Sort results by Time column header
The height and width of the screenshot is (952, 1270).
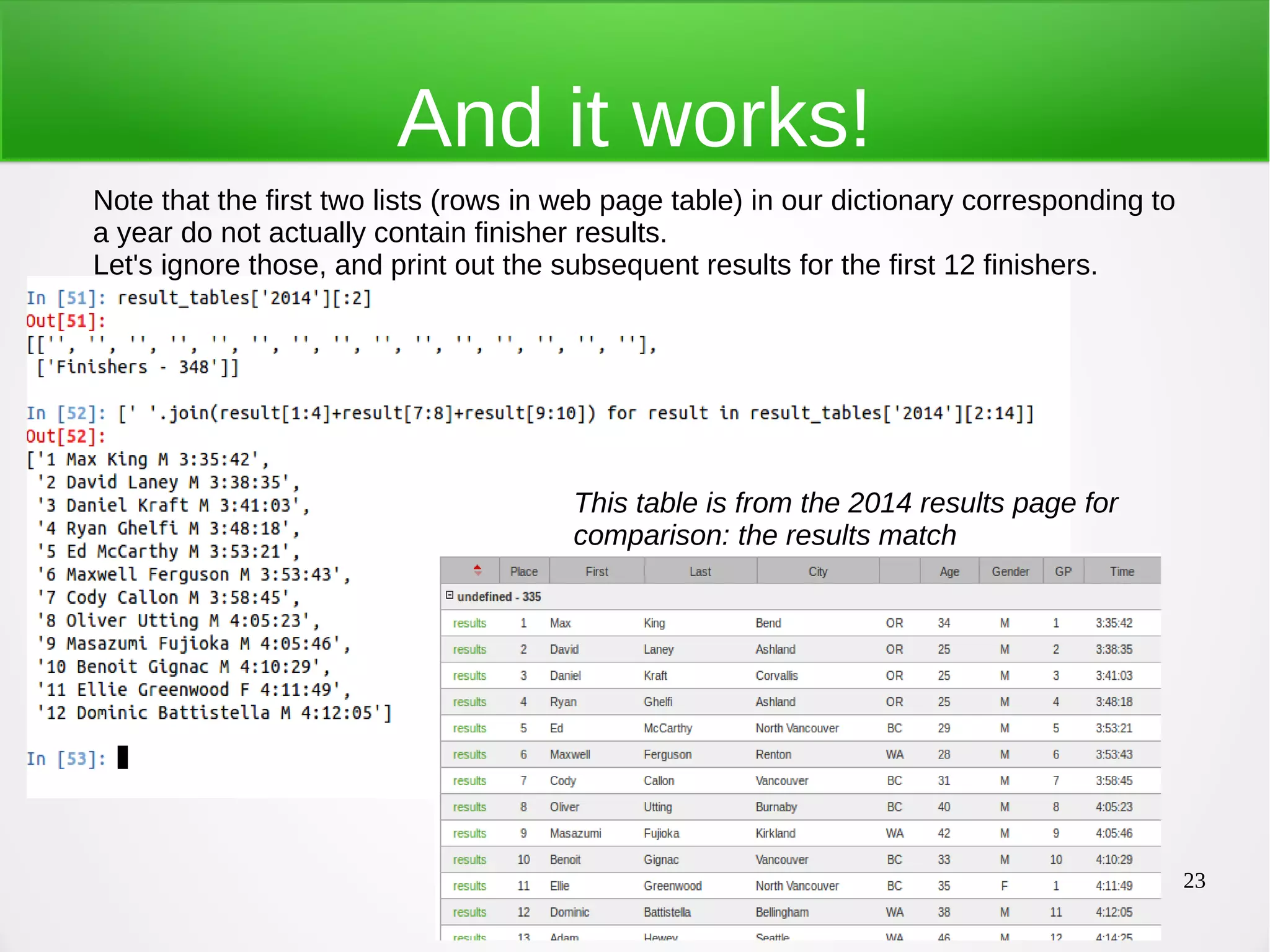point(1121,572)
